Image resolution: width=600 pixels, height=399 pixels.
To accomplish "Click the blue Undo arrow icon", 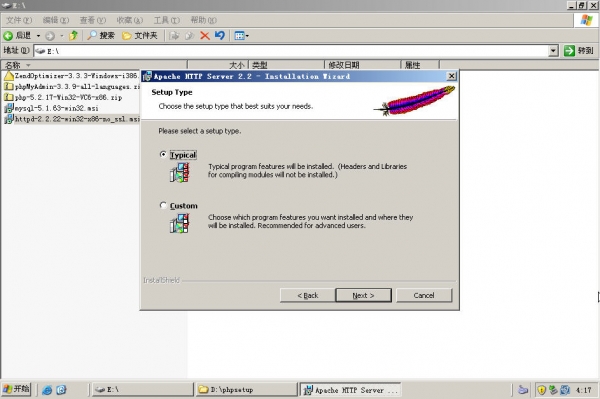I will pos(220,36).
